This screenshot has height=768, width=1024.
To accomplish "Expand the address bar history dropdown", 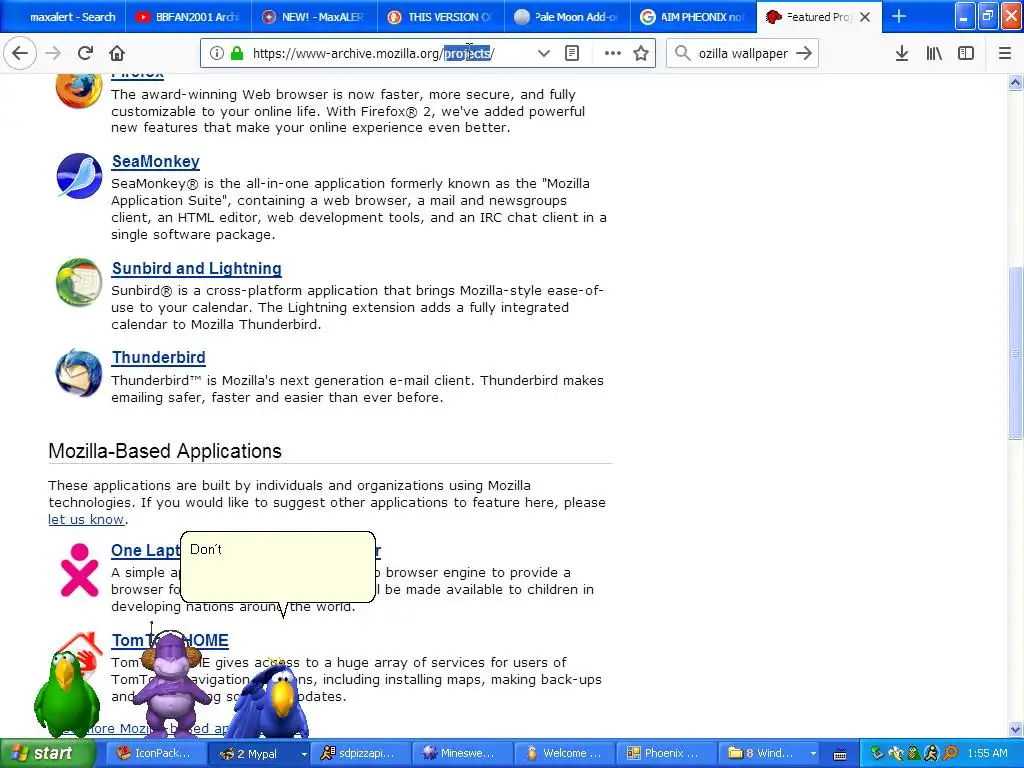I will coord(543,54).
